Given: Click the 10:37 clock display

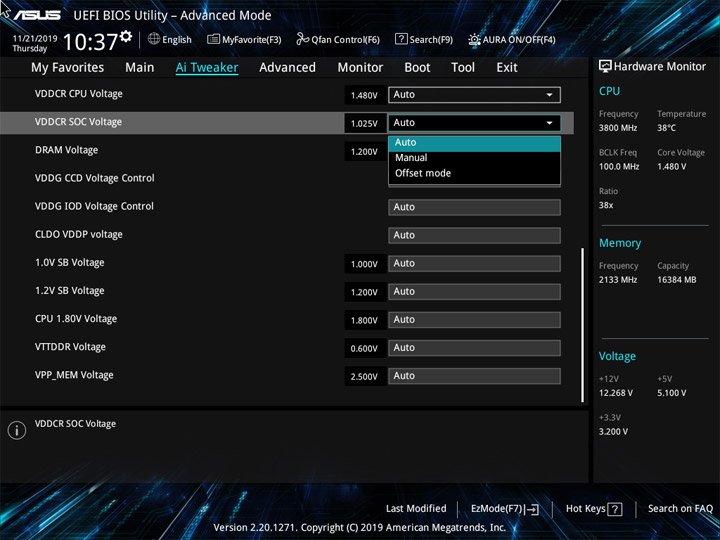Looking at the screenshot, I should 90,42.
